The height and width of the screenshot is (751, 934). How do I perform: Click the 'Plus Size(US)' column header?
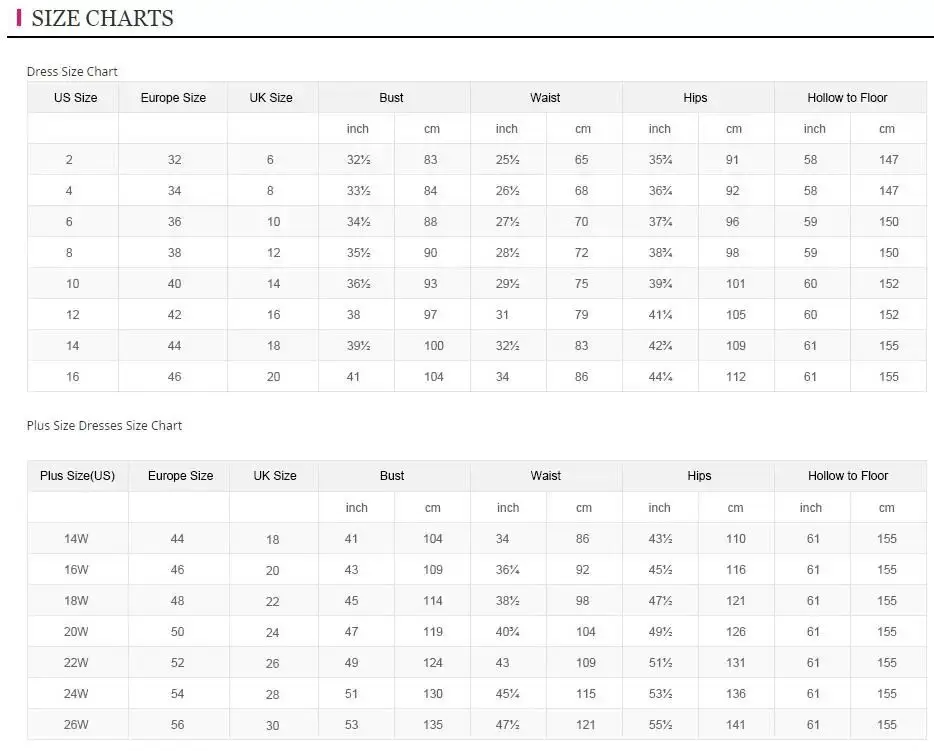pyautogui.click(x=77, y=476)
